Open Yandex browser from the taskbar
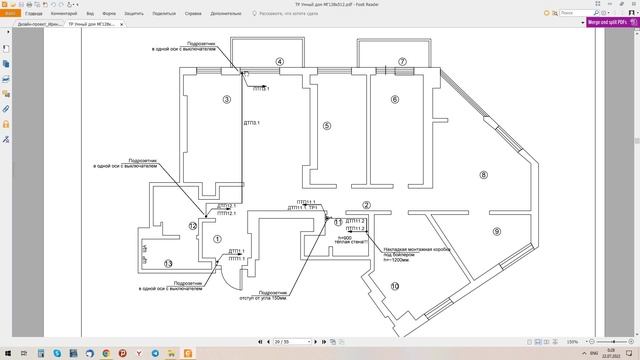The image size is (640, 360). point(139,353)
